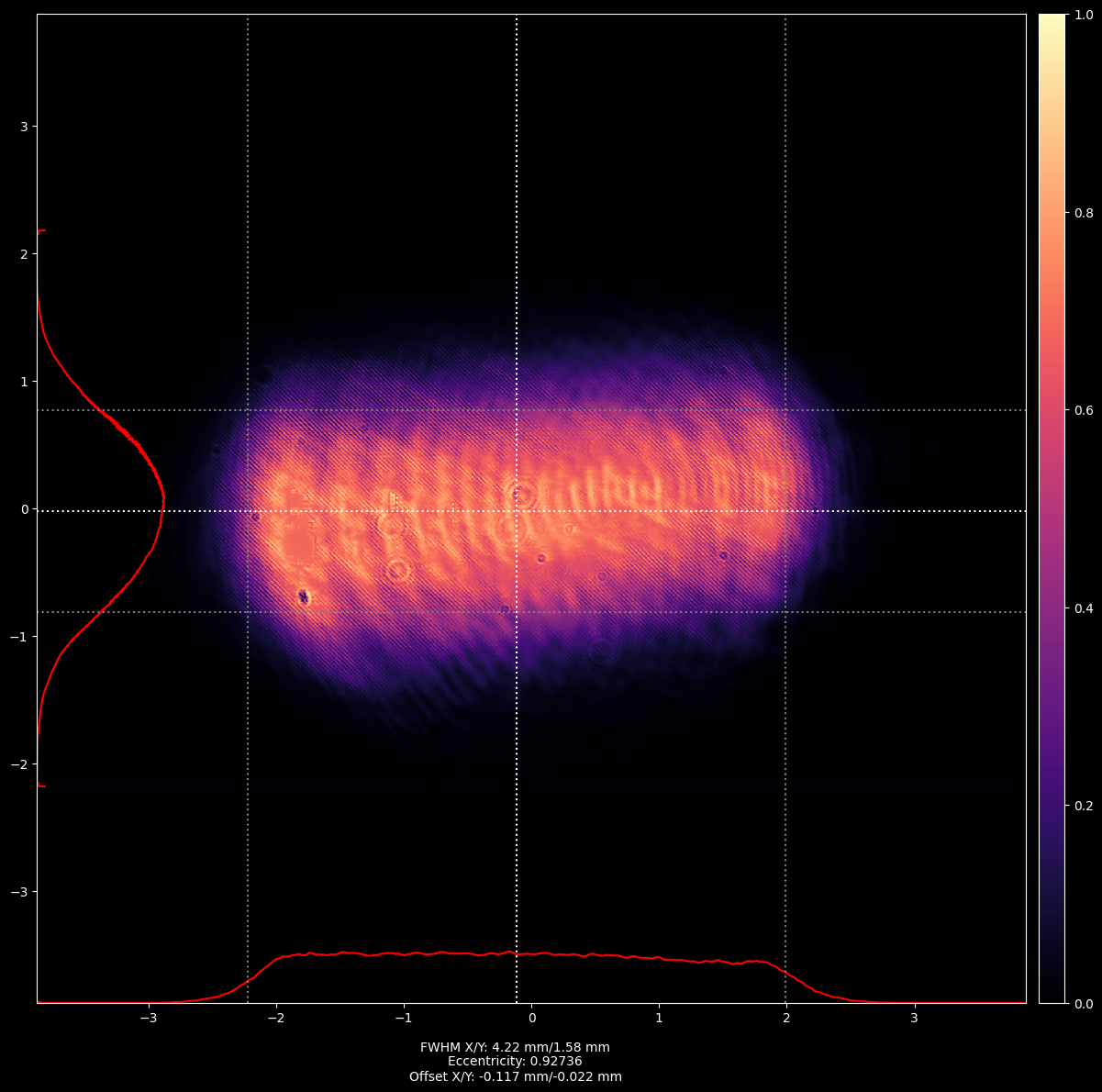The width and height of the screenshot is (1102, 1092).
Task: Click the y-axis tick label 3
Action: click(x=24, y=126)
